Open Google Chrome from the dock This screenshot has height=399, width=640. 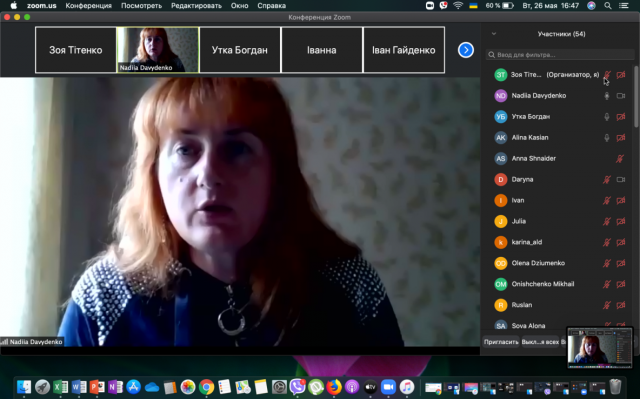(x=207, y=387)
